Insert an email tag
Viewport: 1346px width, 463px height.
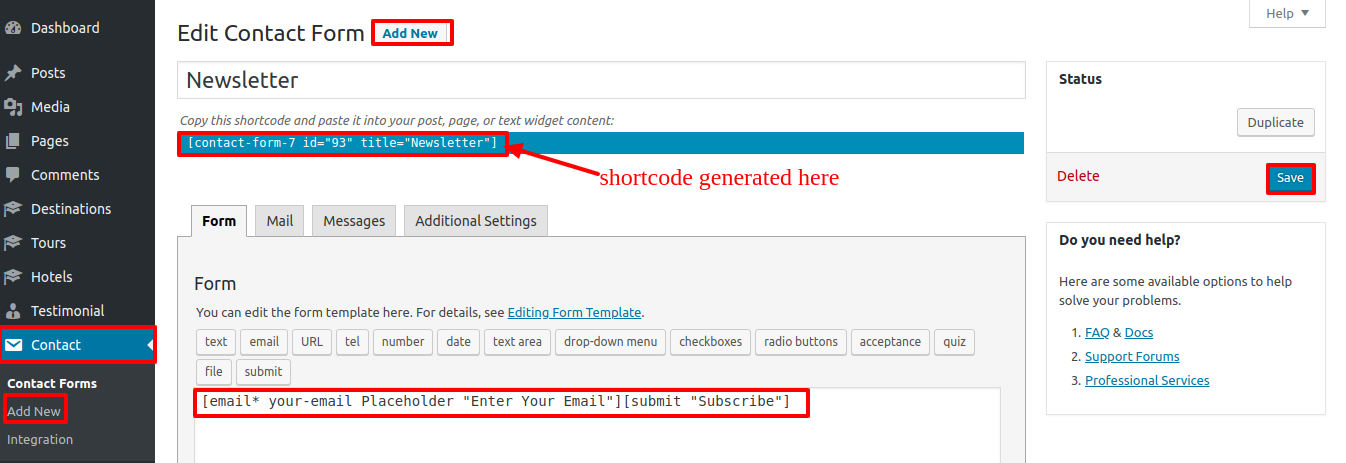(264, 342)
